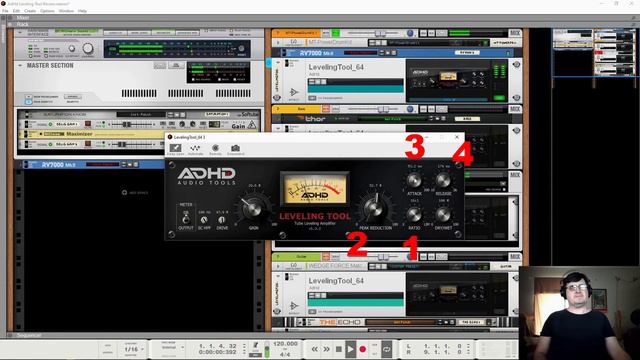Click MIX button on Guitar channel

click(x=515, y=257)
